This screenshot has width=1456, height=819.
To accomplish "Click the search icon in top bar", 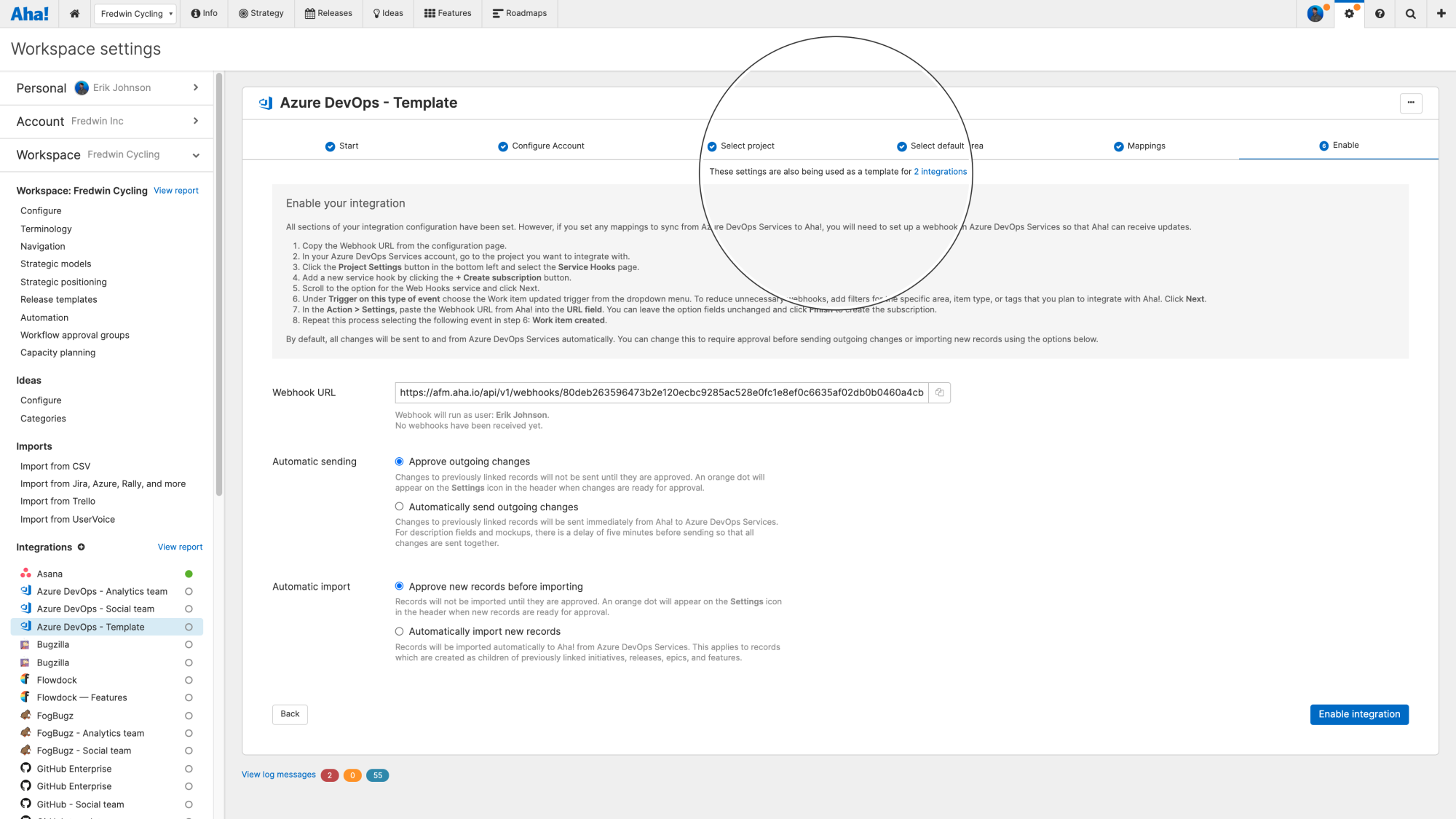I will (x=1412, y=13).
